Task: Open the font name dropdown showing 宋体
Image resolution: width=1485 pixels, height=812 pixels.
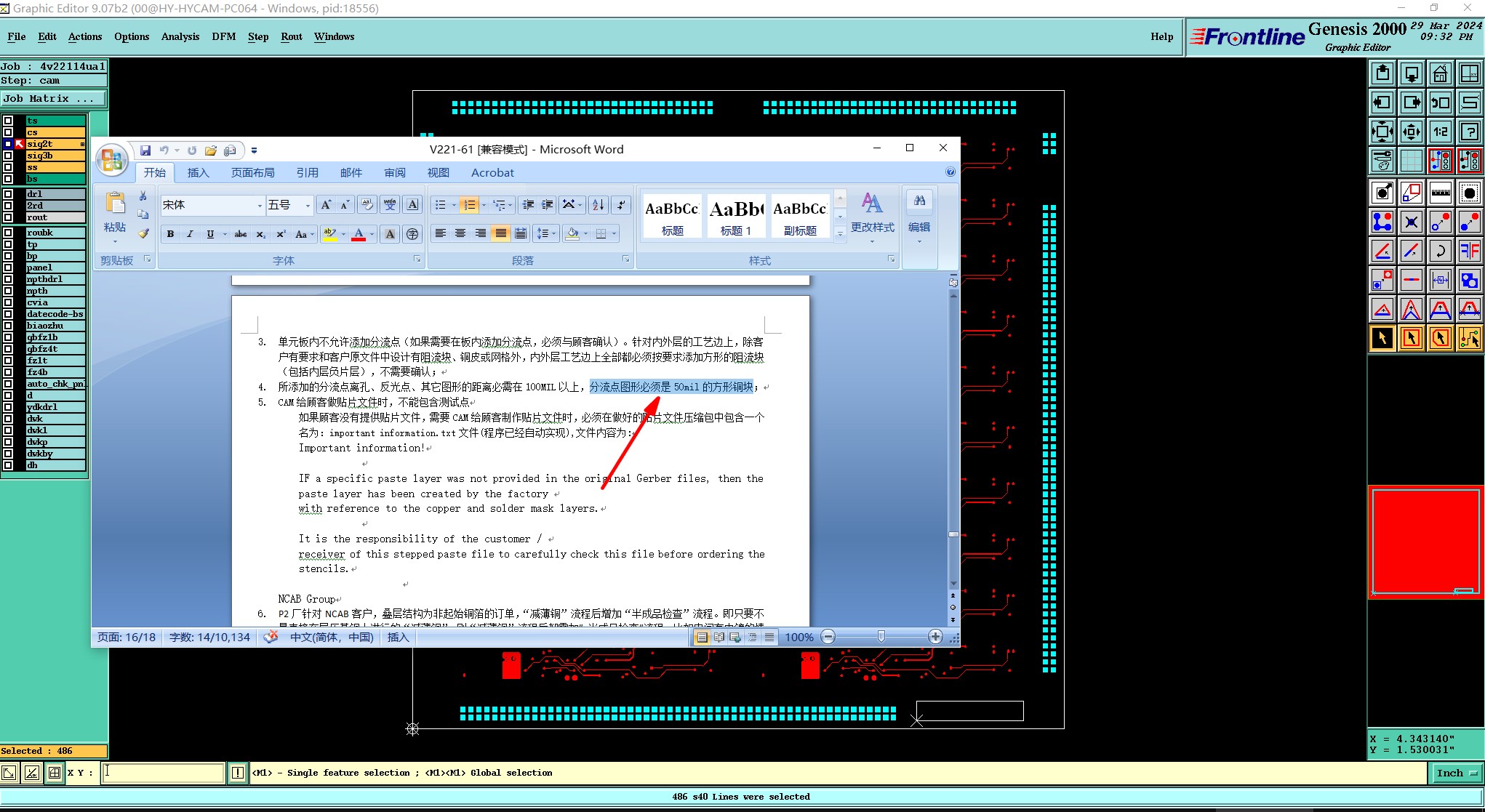Action: (260, 205)
